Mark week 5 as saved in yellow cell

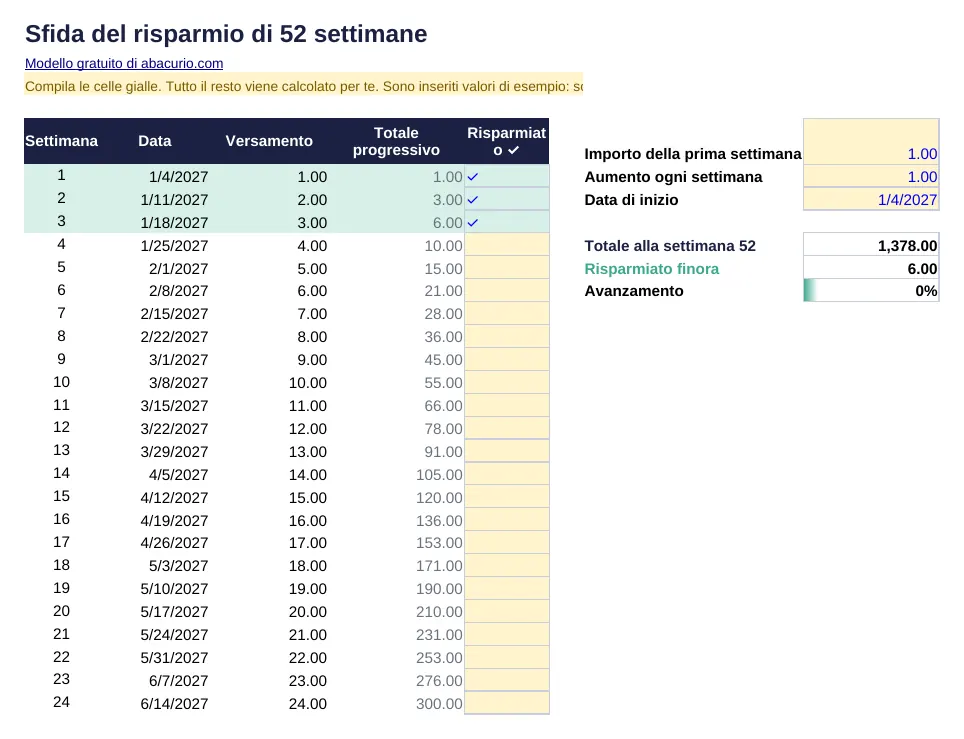click(507, 268)
